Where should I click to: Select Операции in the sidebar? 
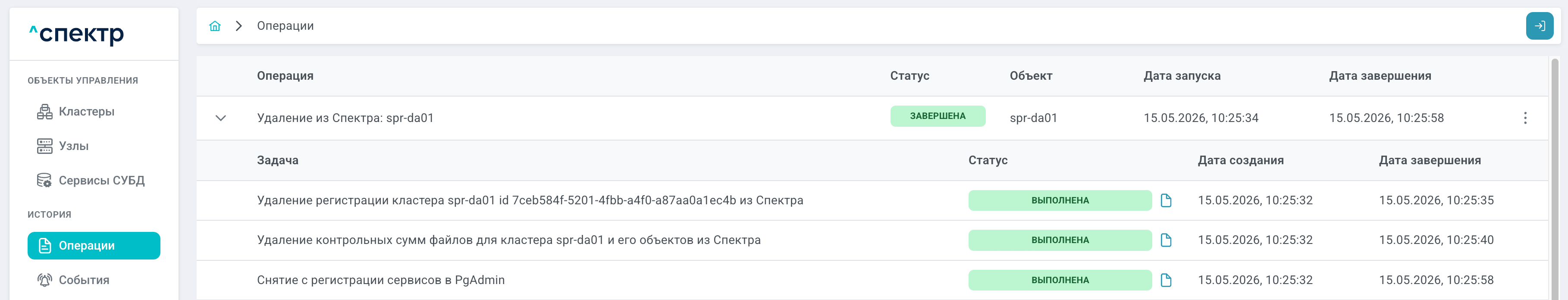pyautogui.click(x=94, y=246)
